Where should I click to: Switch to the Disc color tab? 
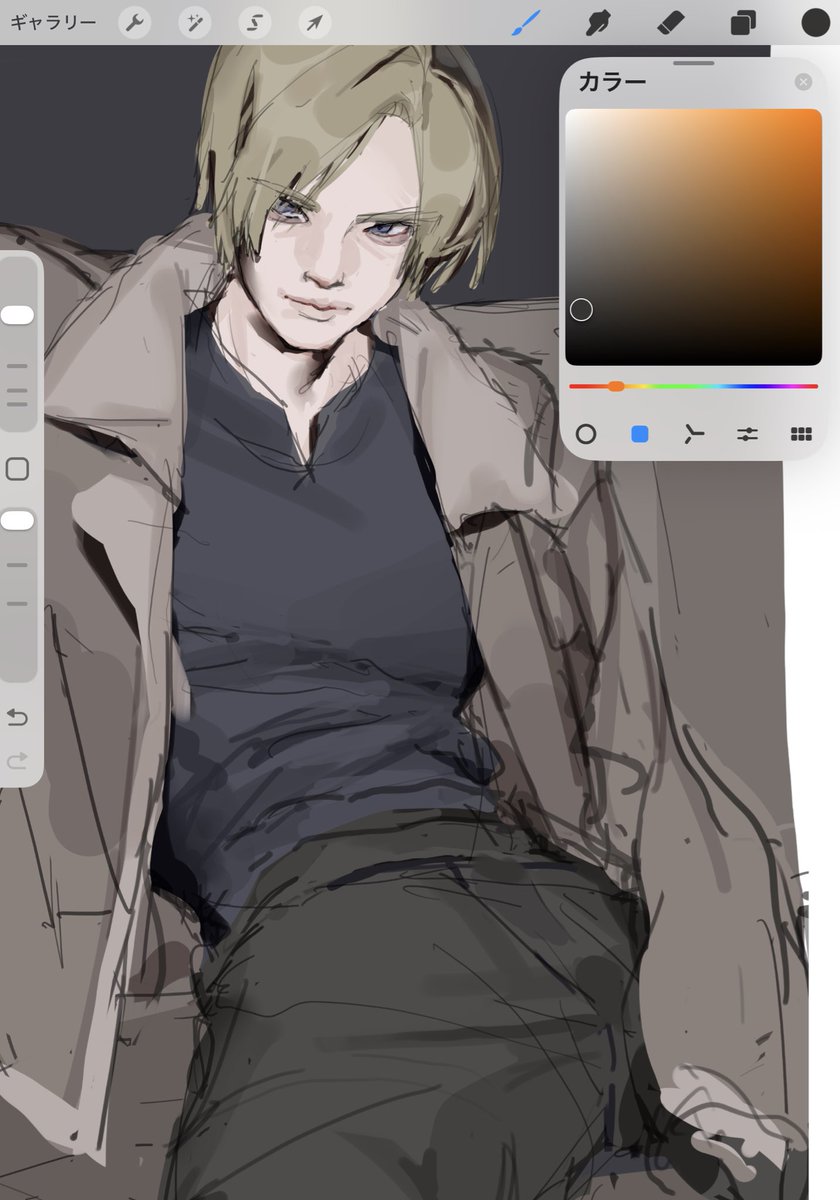tap(586, 434)
